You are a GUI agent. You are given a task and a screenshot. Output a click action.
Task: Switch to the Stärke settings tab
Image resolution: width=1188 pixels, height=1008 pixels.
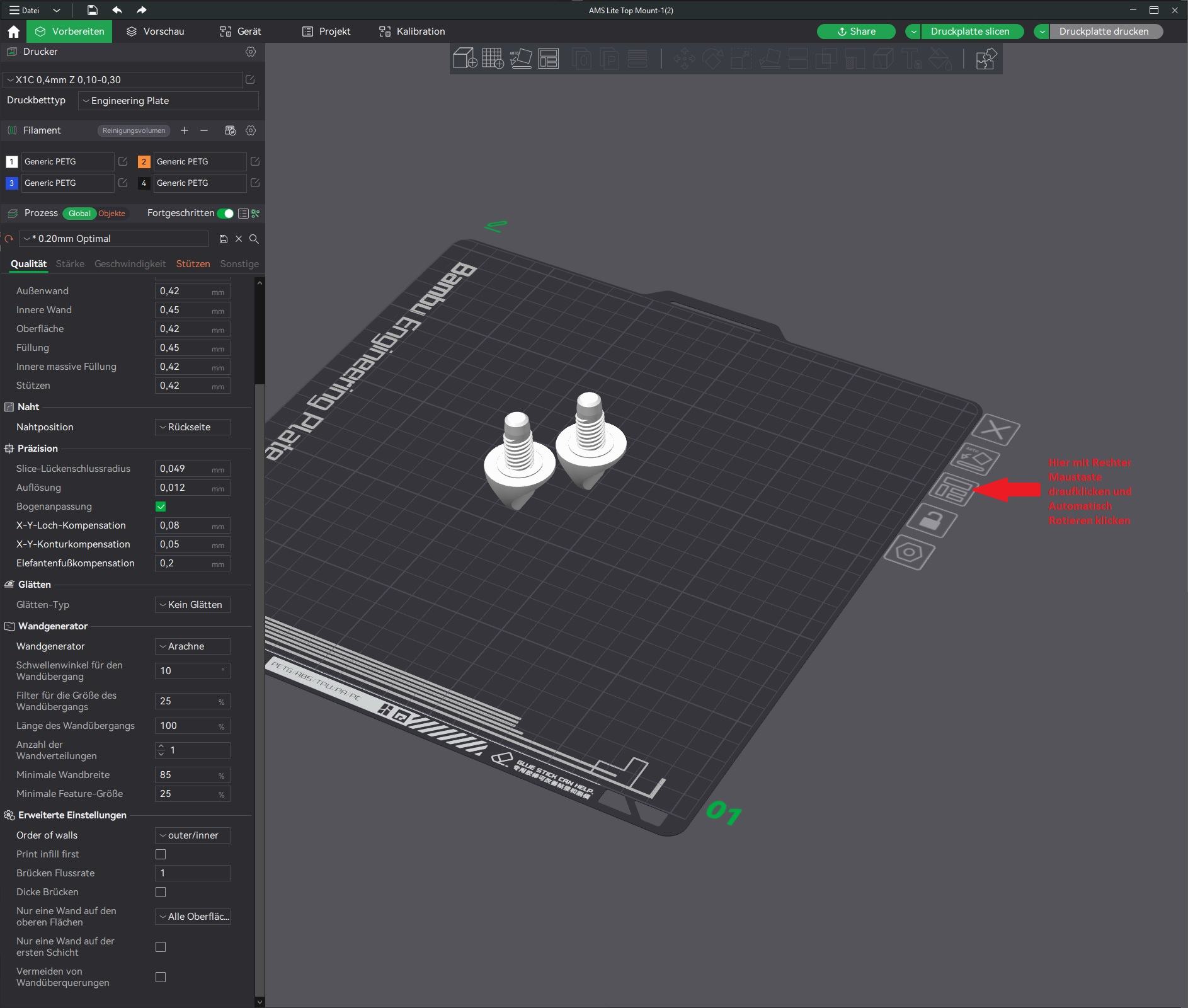[x=70, y=264]
